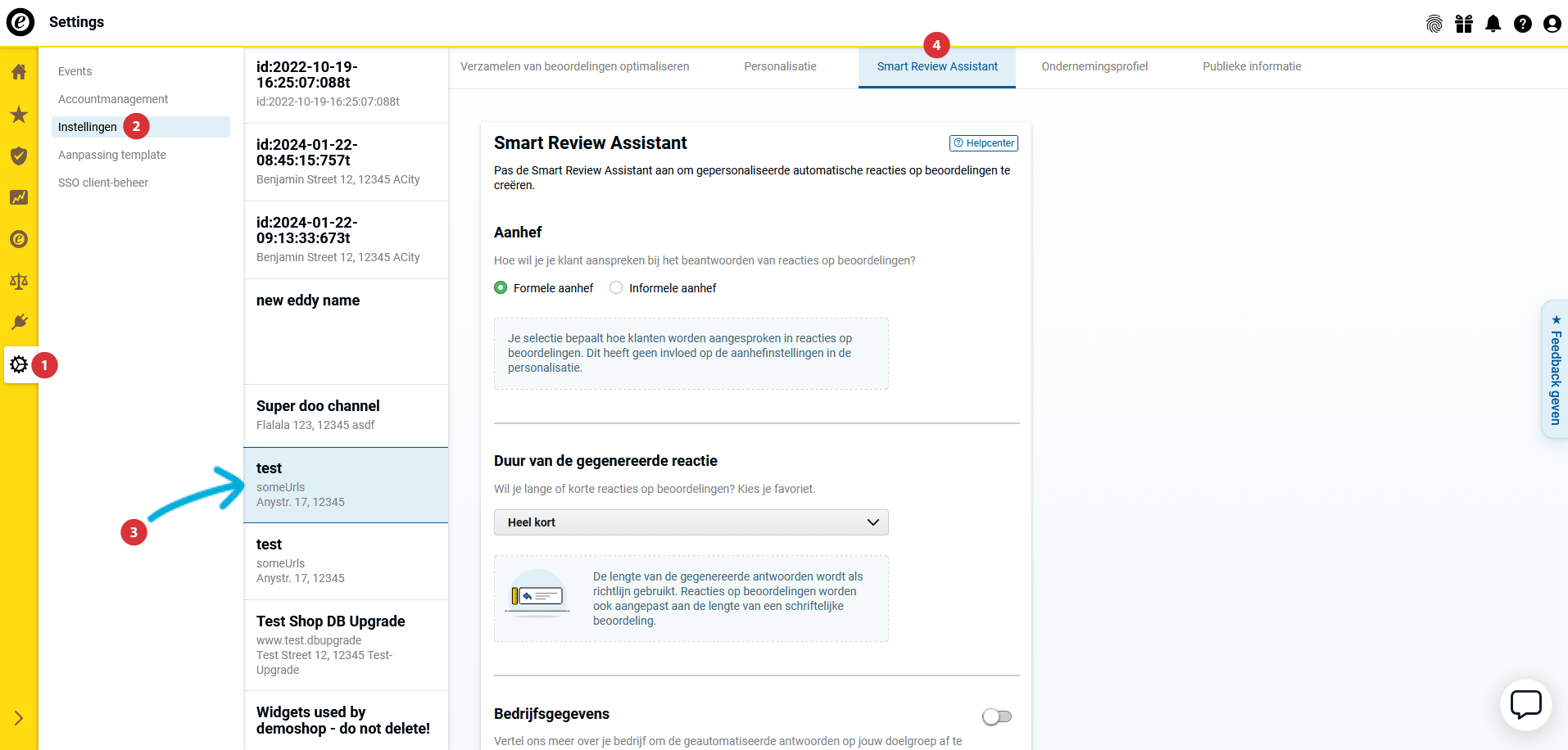The width and height of the screenshot is (1568, 750).
Task: Open the gift box icon
Action: 1464,24
